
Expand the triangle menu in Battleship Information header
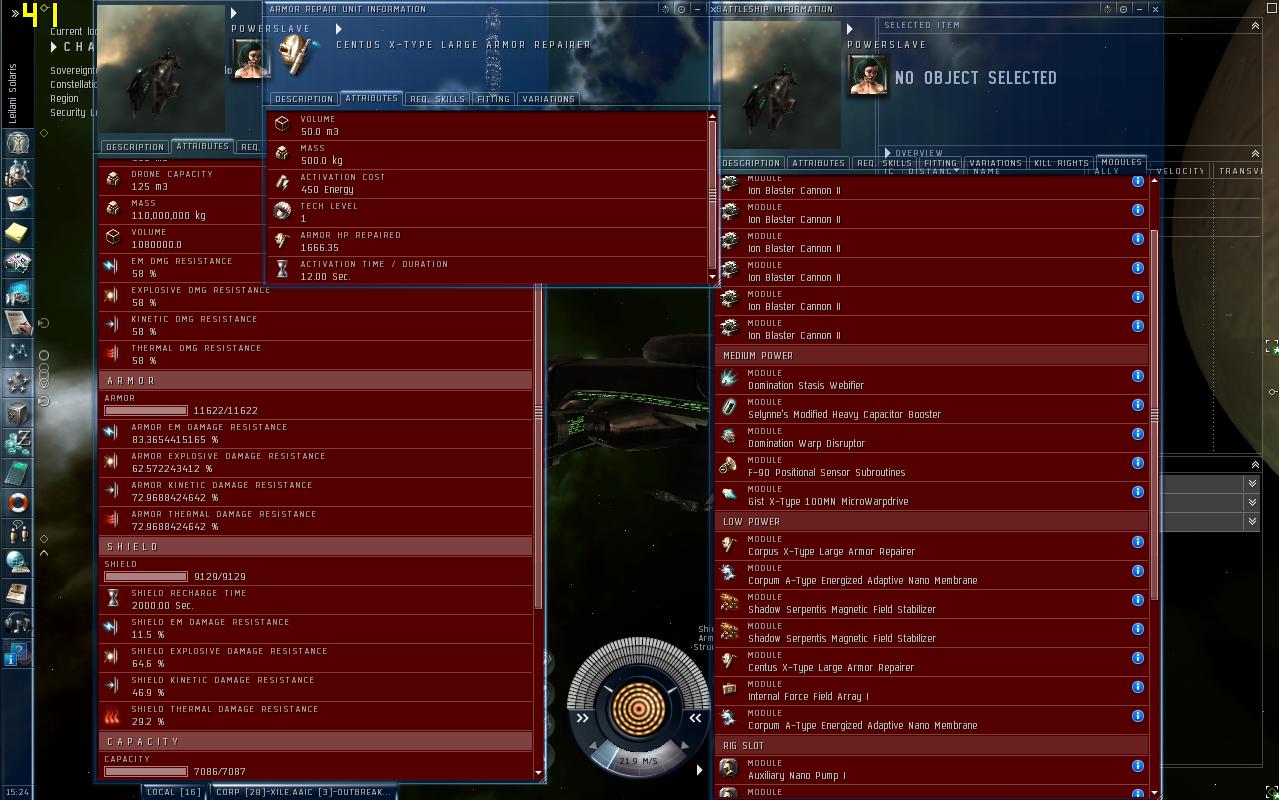850,29
